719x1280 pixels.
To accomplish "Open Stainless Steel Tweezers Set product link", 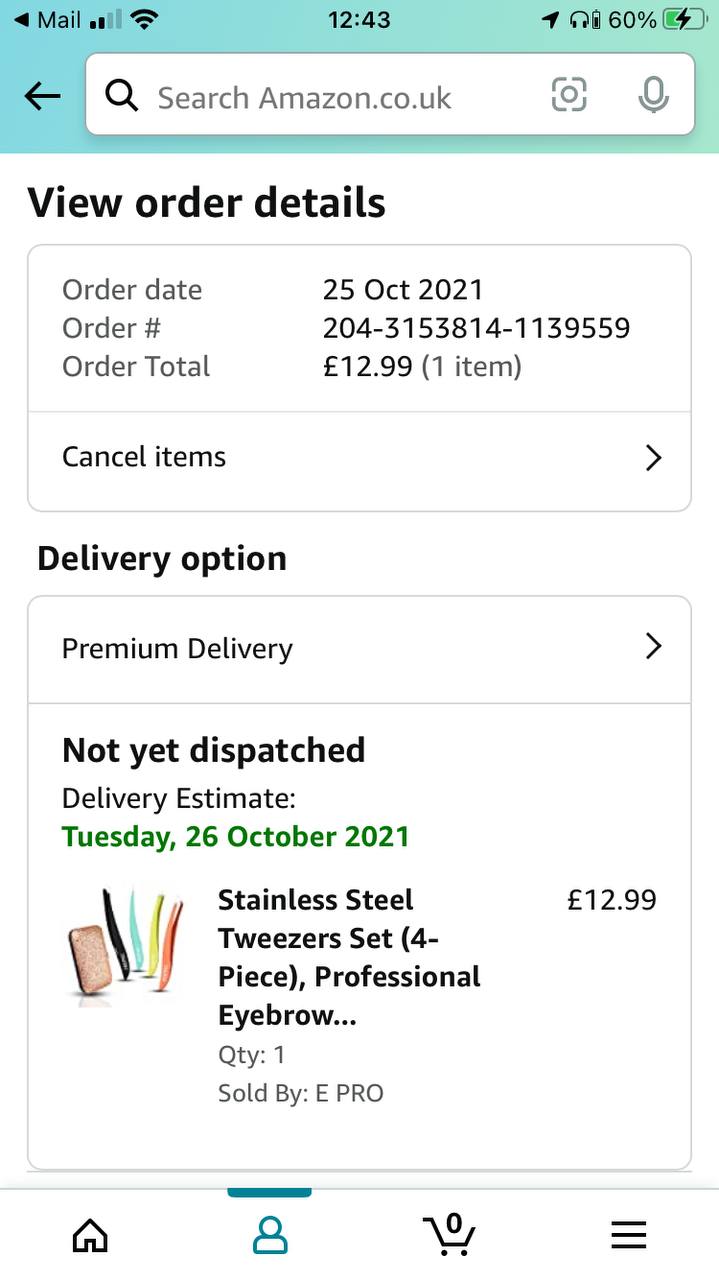I will [x=349, y=957].
